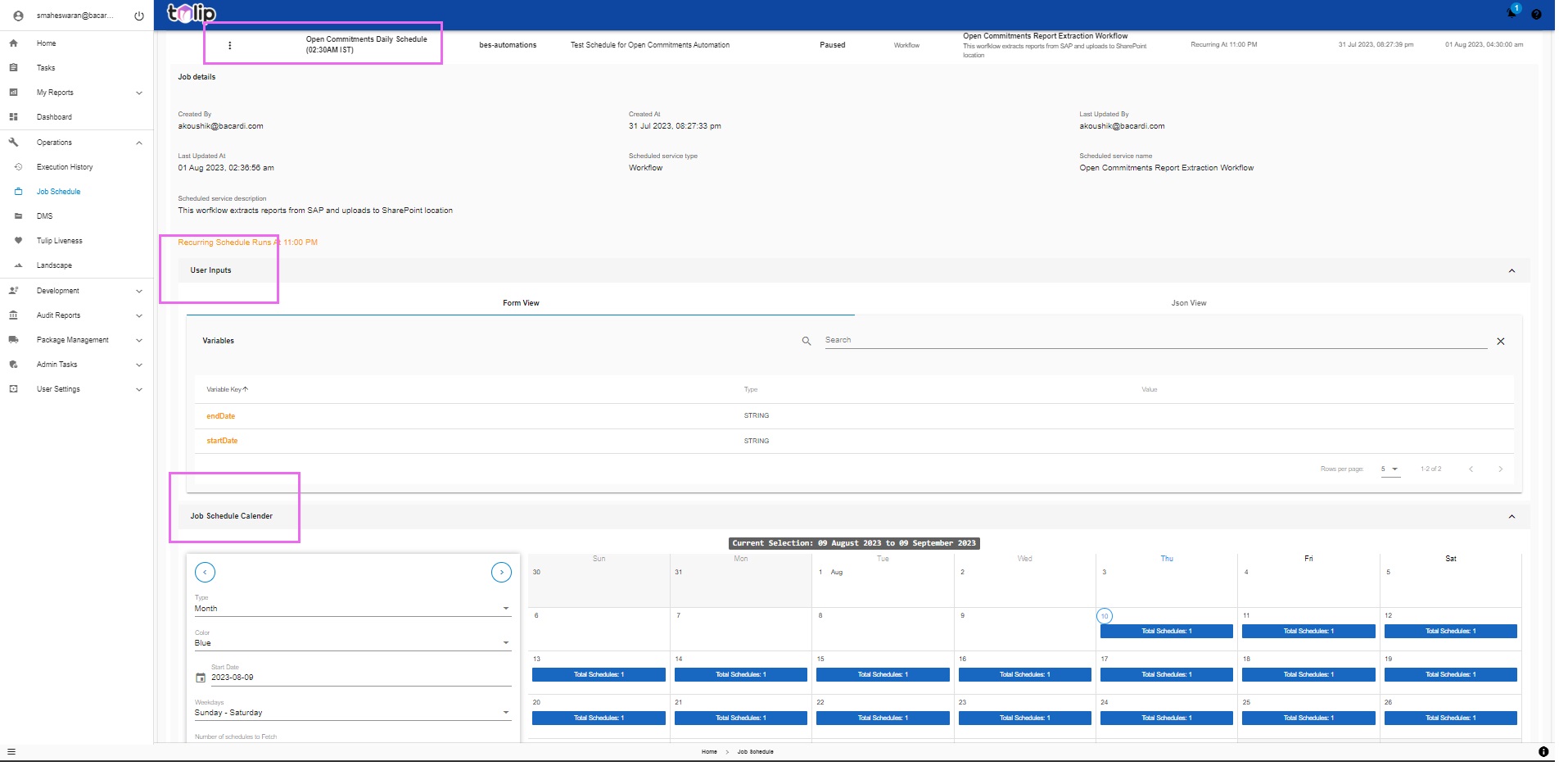Click the search magnifier icon in Variables
The image size is (1568, 766).
coord(807,341)
